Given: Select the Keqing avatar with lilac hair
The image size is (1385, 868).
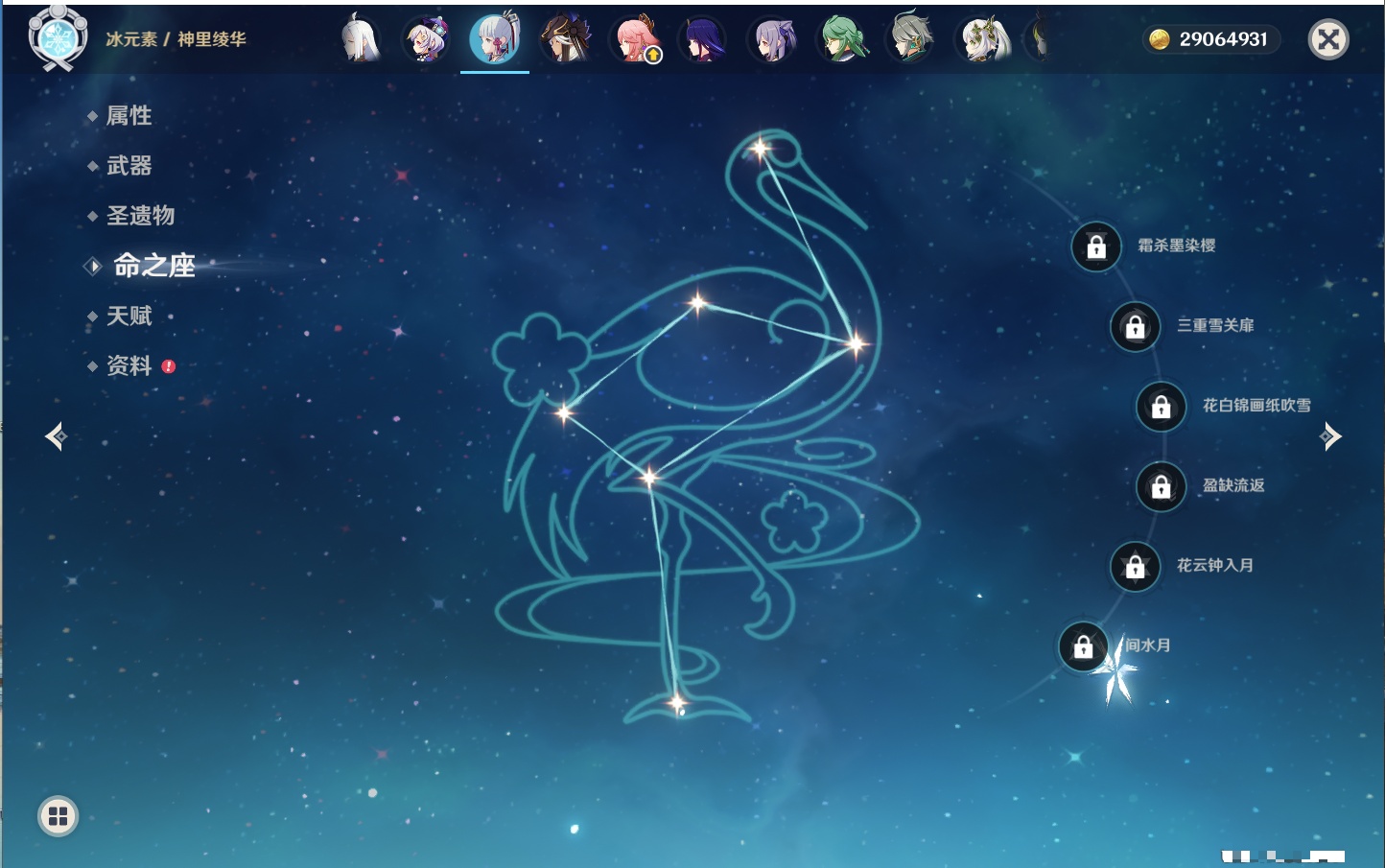Looking at the screenshot, I should coord(773,39).
